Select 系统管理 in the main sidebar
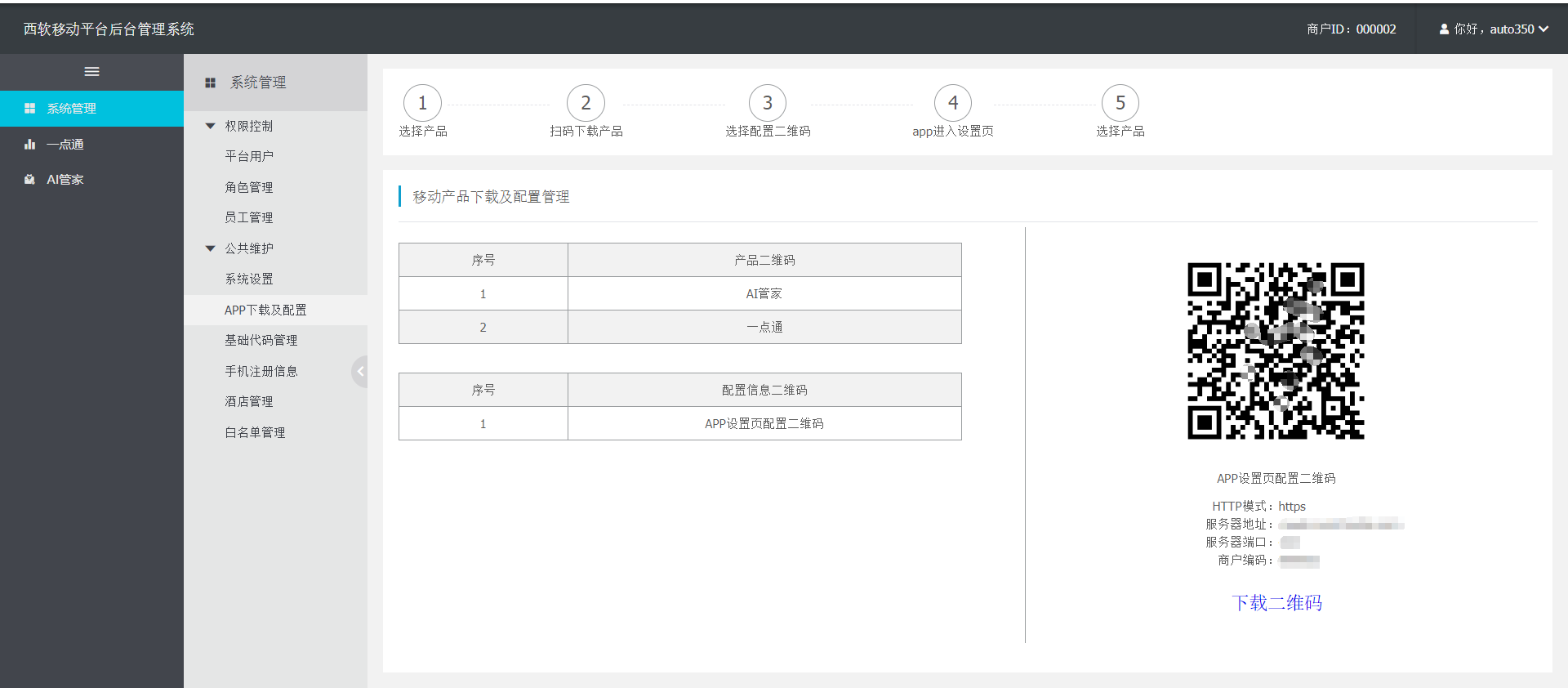Screen dimensions: 1568x688 click(91, 109)
